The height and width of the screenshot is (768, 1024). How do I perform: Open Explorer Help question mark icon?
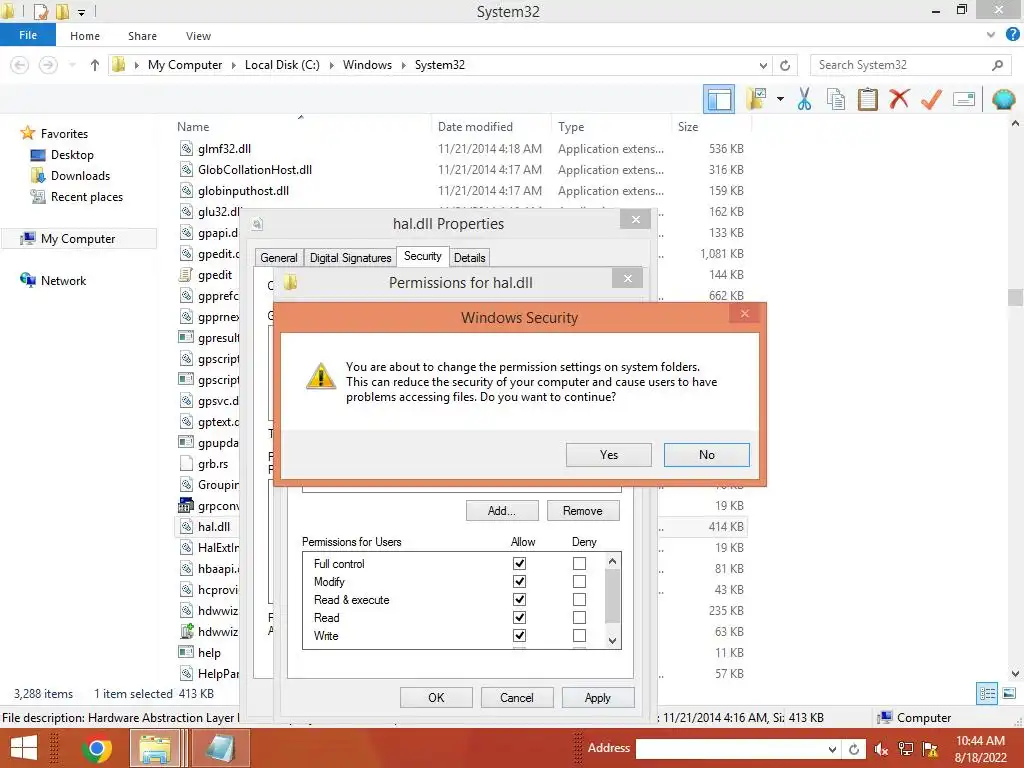point(1013,35)
